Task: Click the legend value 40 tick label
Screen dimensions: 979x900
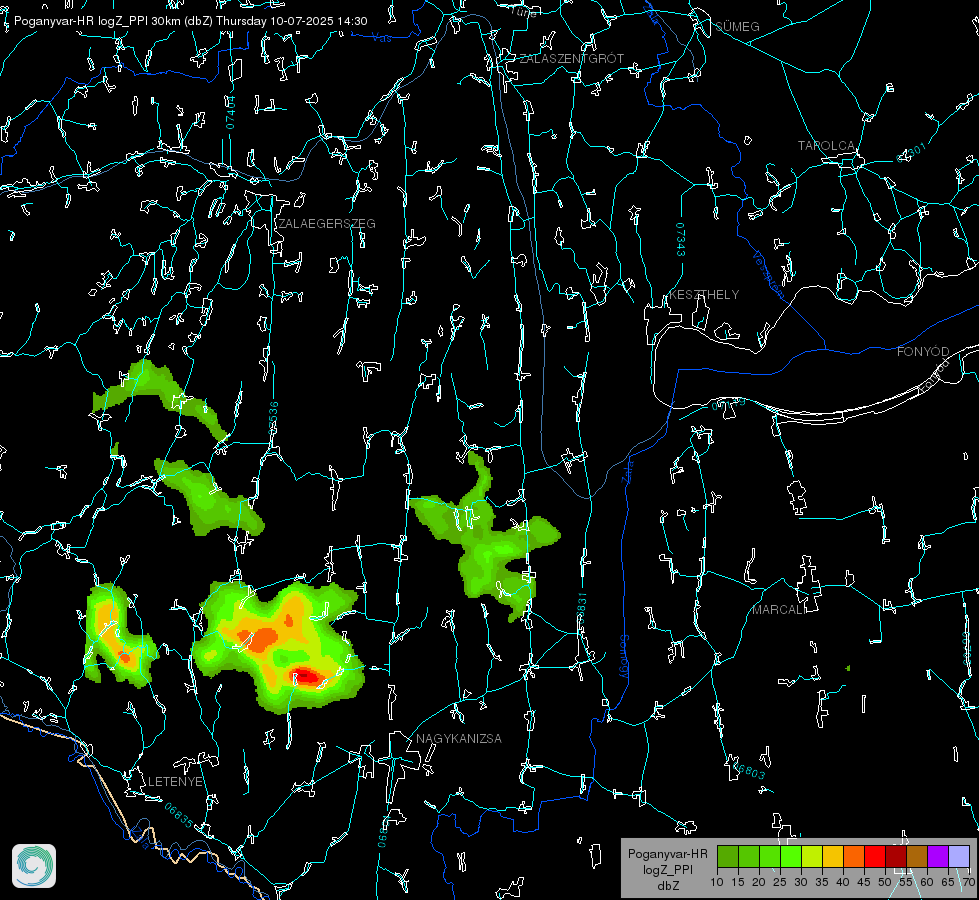Action: 843,882
